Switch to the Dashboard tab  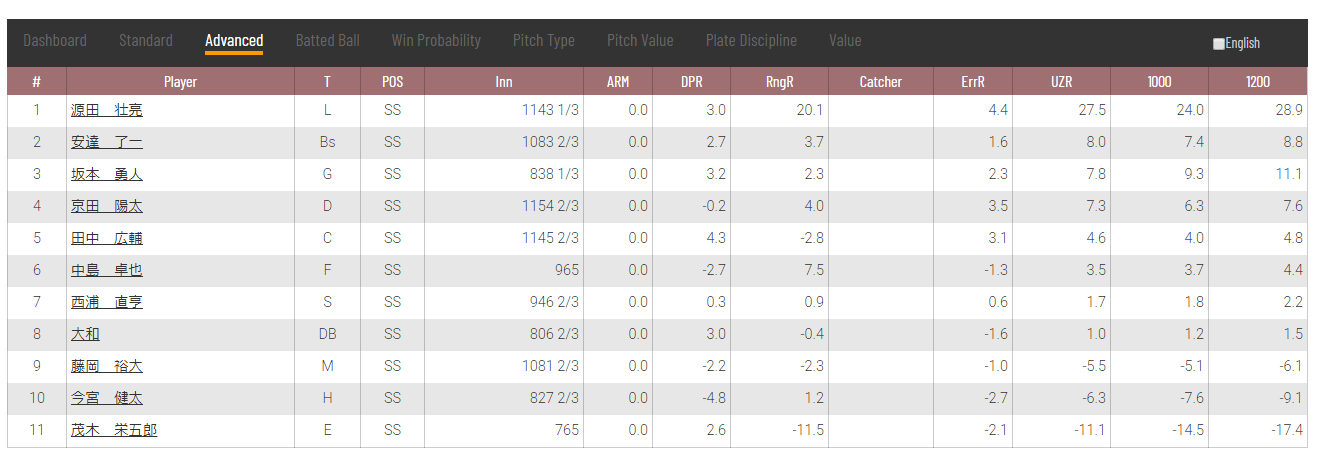pyautogui.click(x=55, y=41)
